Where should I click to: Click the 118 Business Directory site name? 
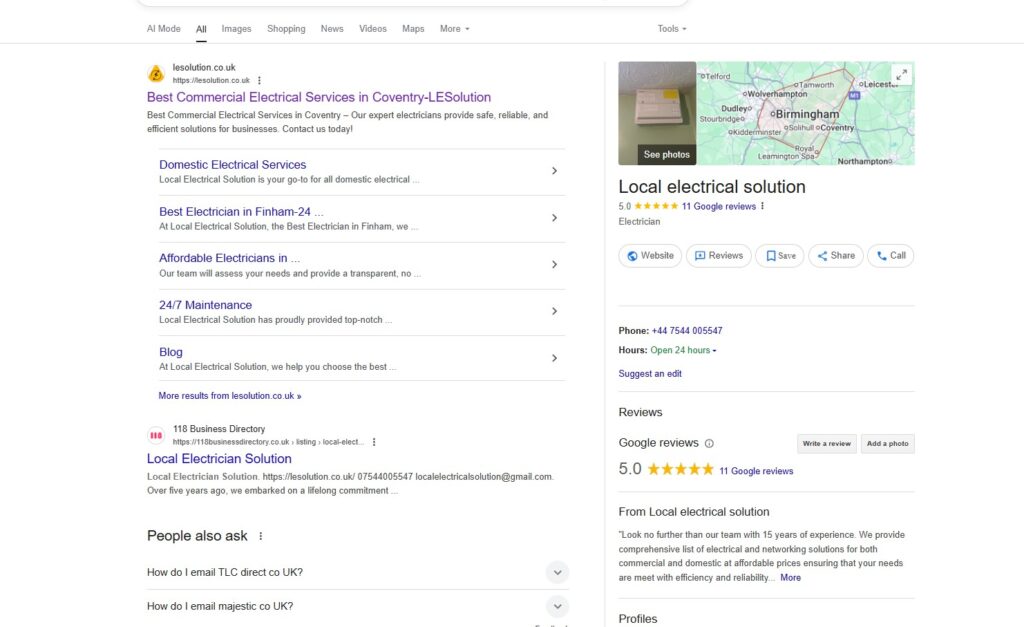tap(219, 429)
